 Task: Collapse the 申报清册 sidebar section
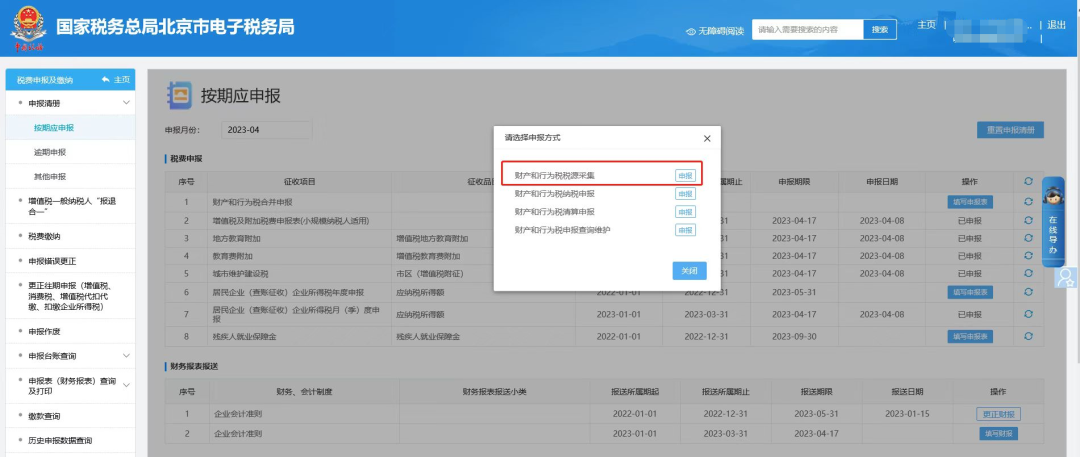tap(126, 103)
